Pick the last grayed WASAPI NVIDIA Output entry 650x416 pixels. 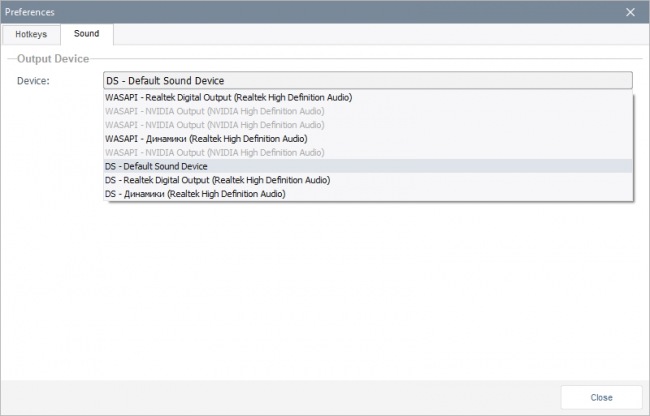tap(368, 152)
